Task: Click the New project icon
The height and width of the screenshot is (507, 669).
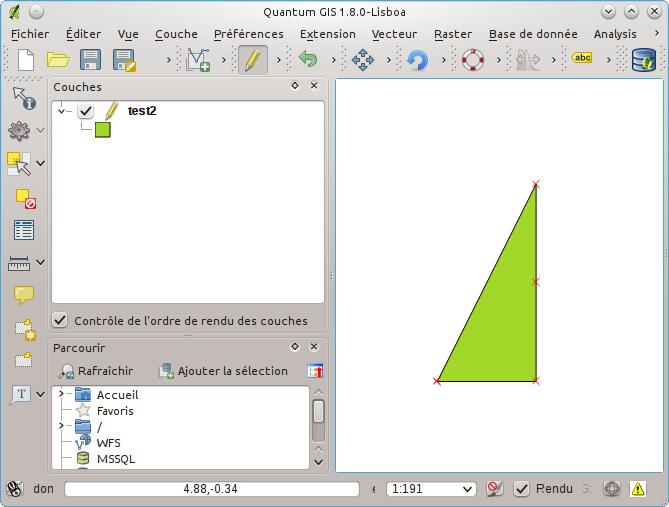Action: click(x=25, y=60)
